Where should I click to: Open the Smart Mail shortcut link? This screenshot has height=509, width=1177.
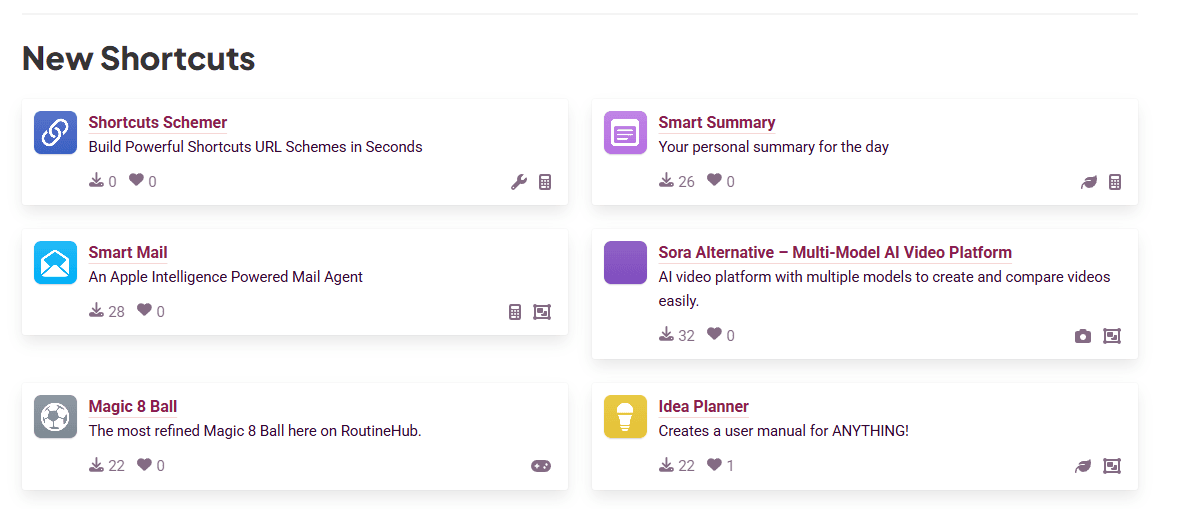tap(128, 253)
